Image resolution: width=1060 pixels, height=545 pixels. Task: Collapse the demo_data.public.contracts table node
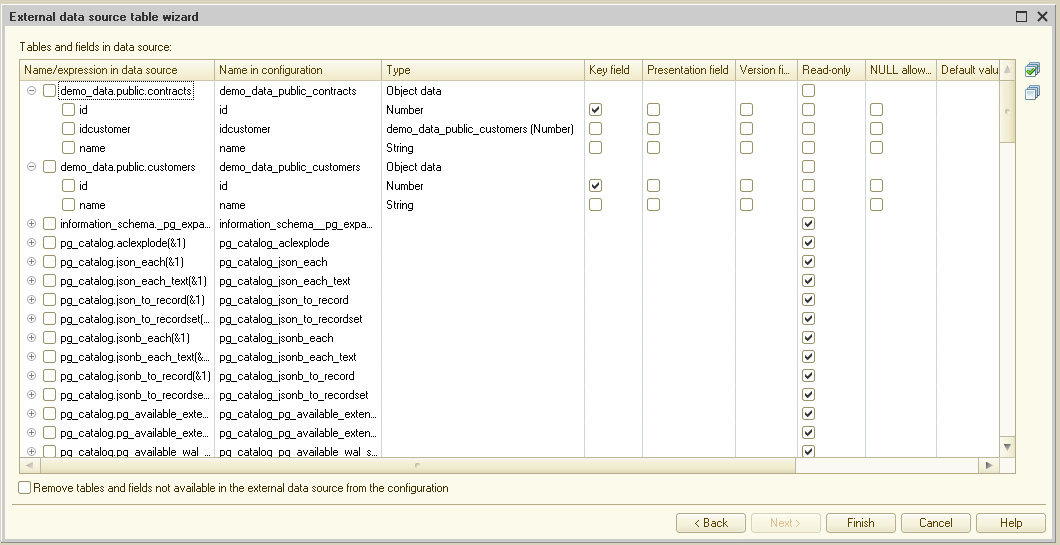31,91
